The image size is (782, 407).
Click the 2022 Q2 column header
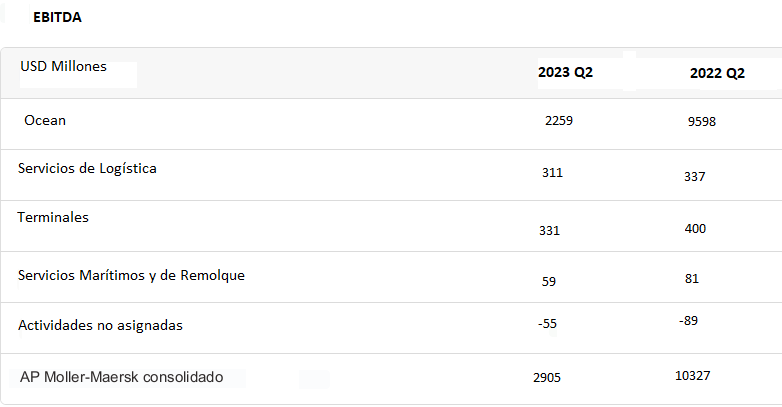[x=717, y=73]
